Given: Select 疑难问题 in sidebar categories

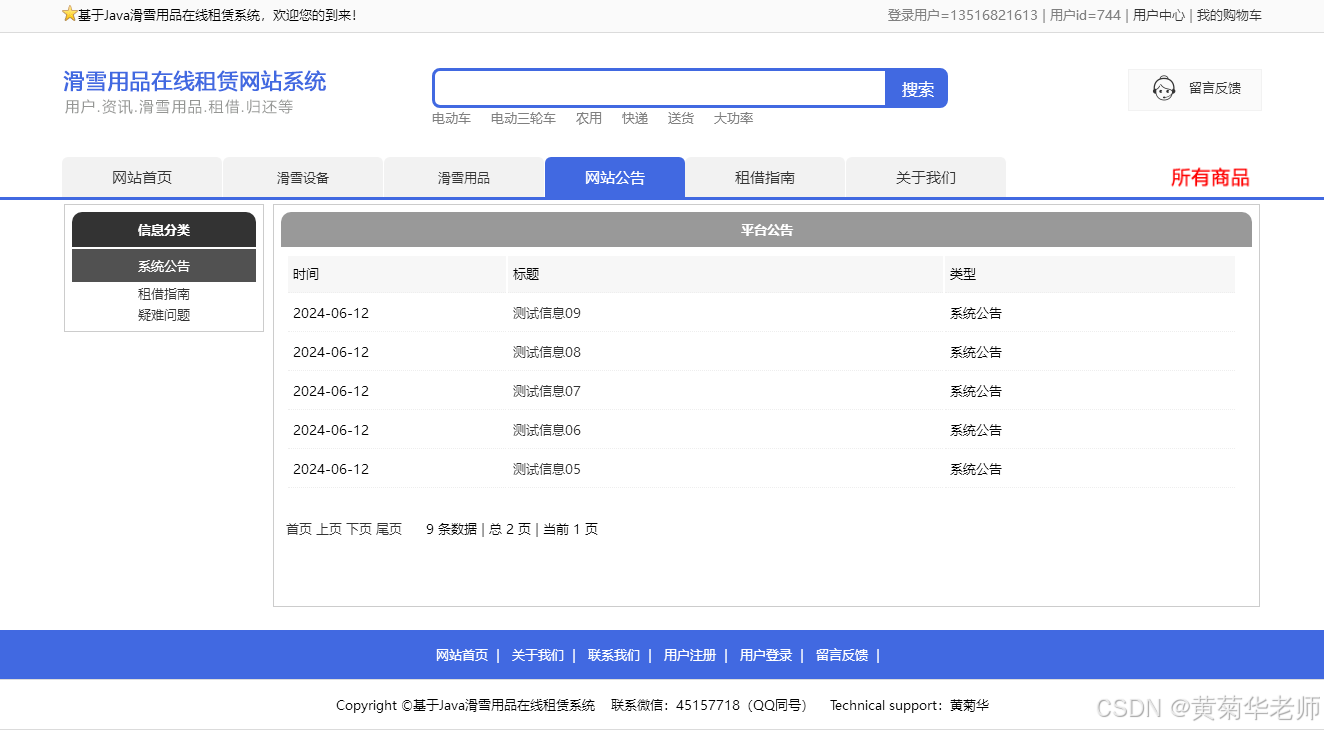Looking at the screenshot, I should tap(164, 315).
